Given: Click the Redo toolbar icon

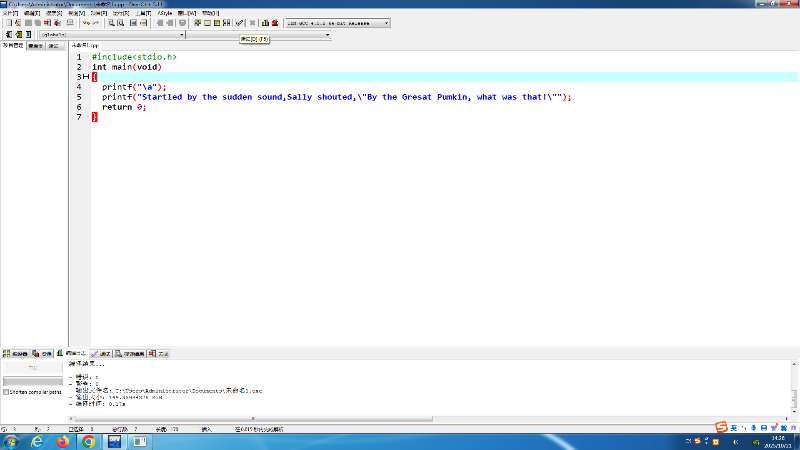Looking at the screenshot, I should click(95, 23).
